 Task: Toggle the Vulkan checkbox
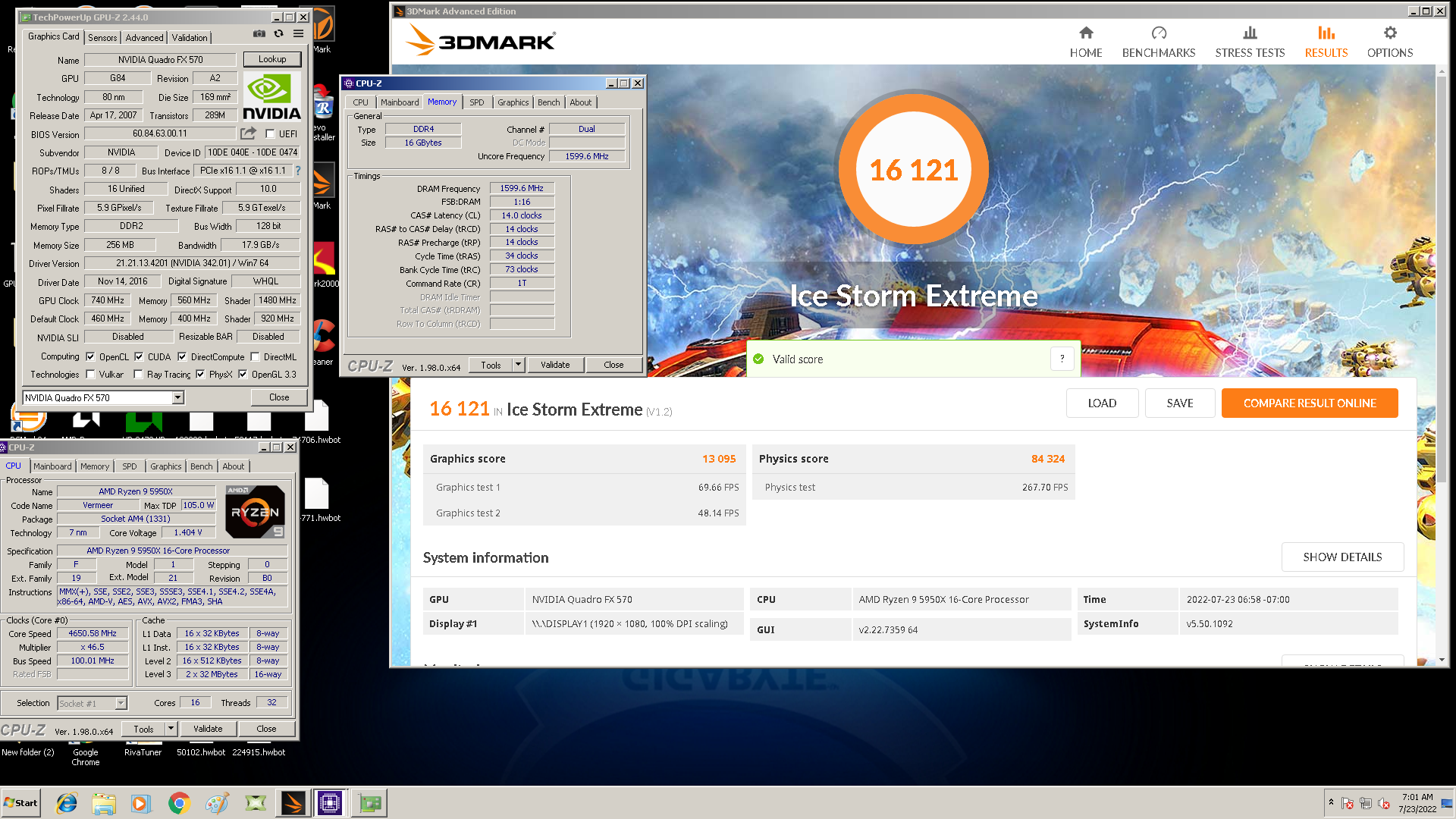pos(90,374)
